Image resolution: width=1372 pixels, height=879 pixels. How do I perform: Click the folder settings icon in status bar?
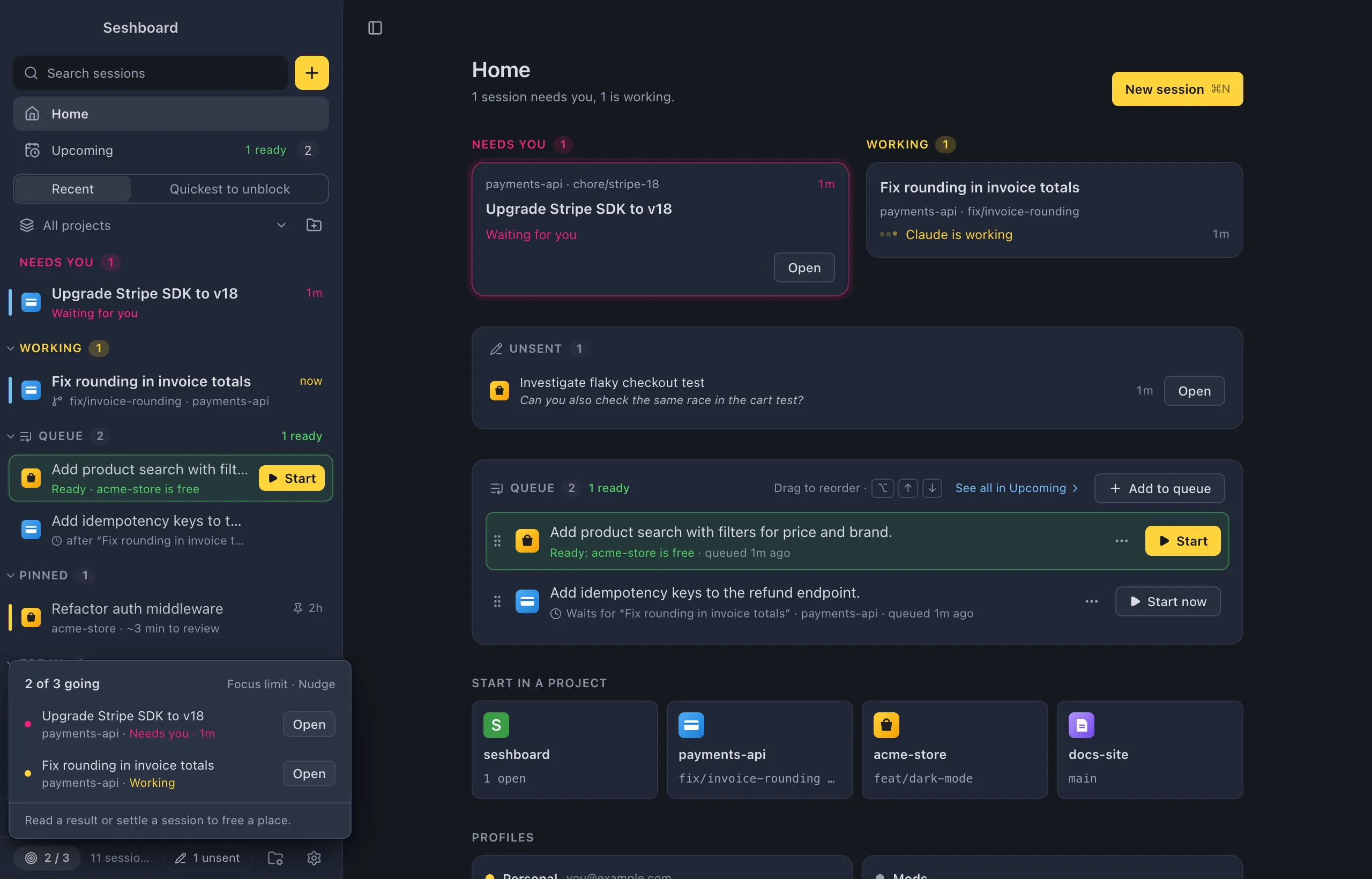point(275,858)
